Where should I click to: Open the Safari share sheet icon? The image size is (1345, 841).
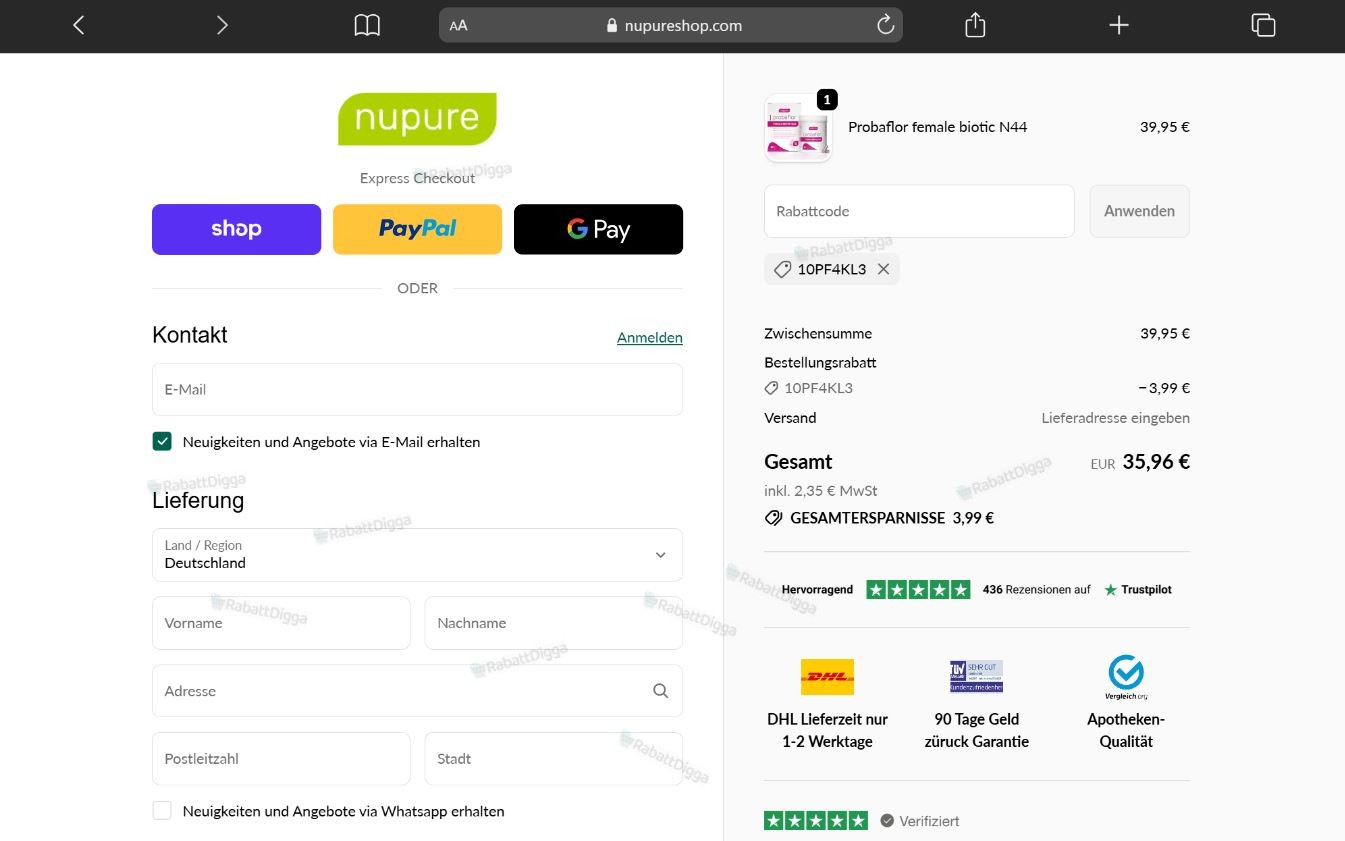[975, 25]
